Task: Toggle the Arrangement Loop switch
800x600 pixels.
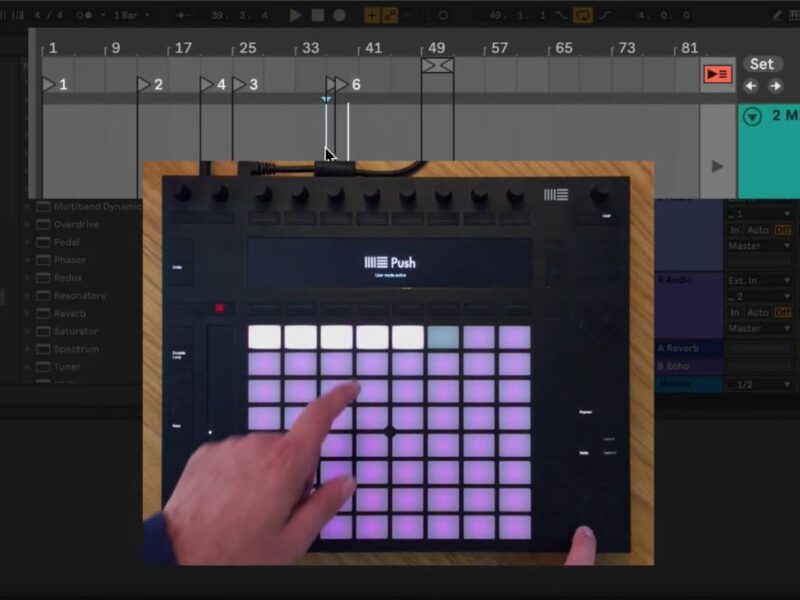Action: (x=583, y=15)
